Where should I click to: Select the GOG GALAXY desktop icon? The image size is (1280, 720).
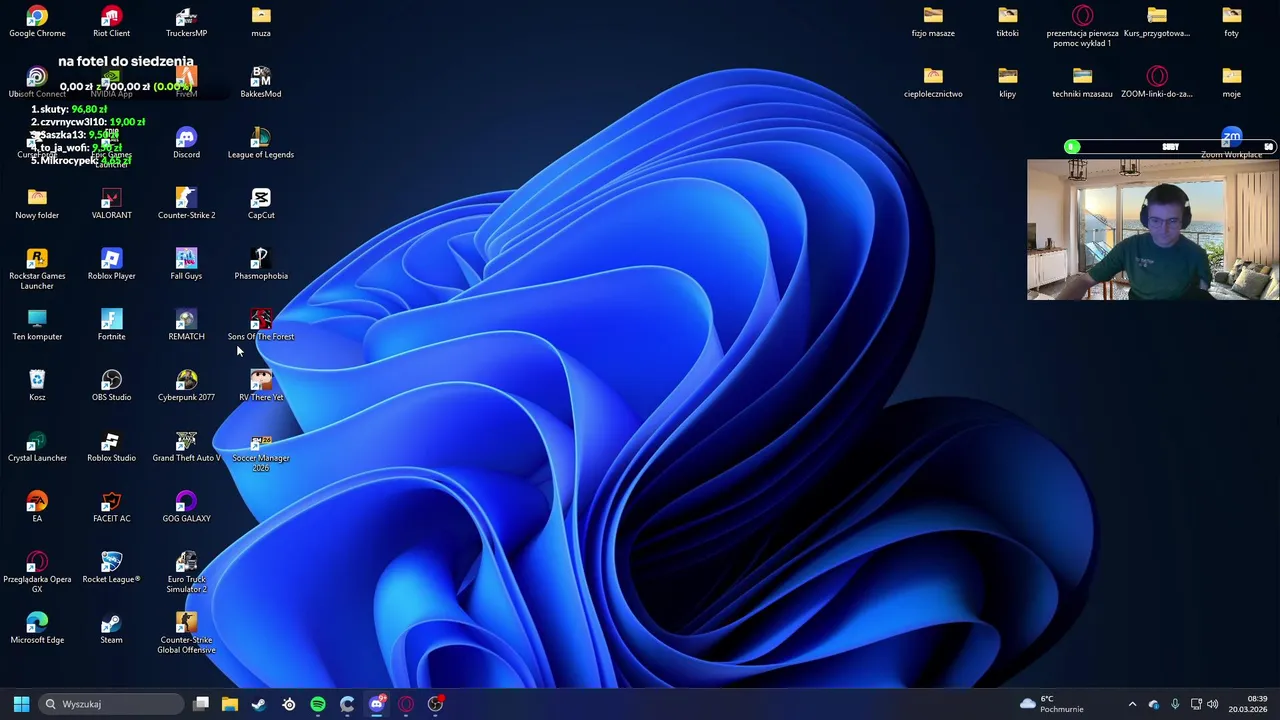(186, 507)
